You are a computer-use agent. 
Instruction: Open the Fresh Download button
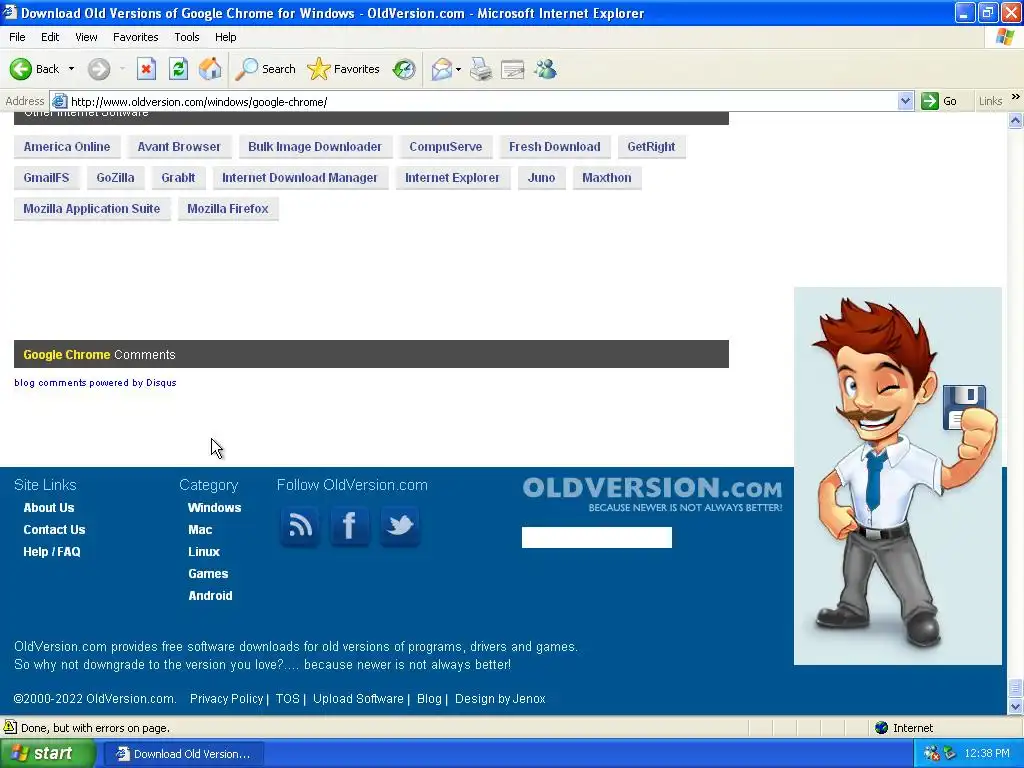pos(554,146)
